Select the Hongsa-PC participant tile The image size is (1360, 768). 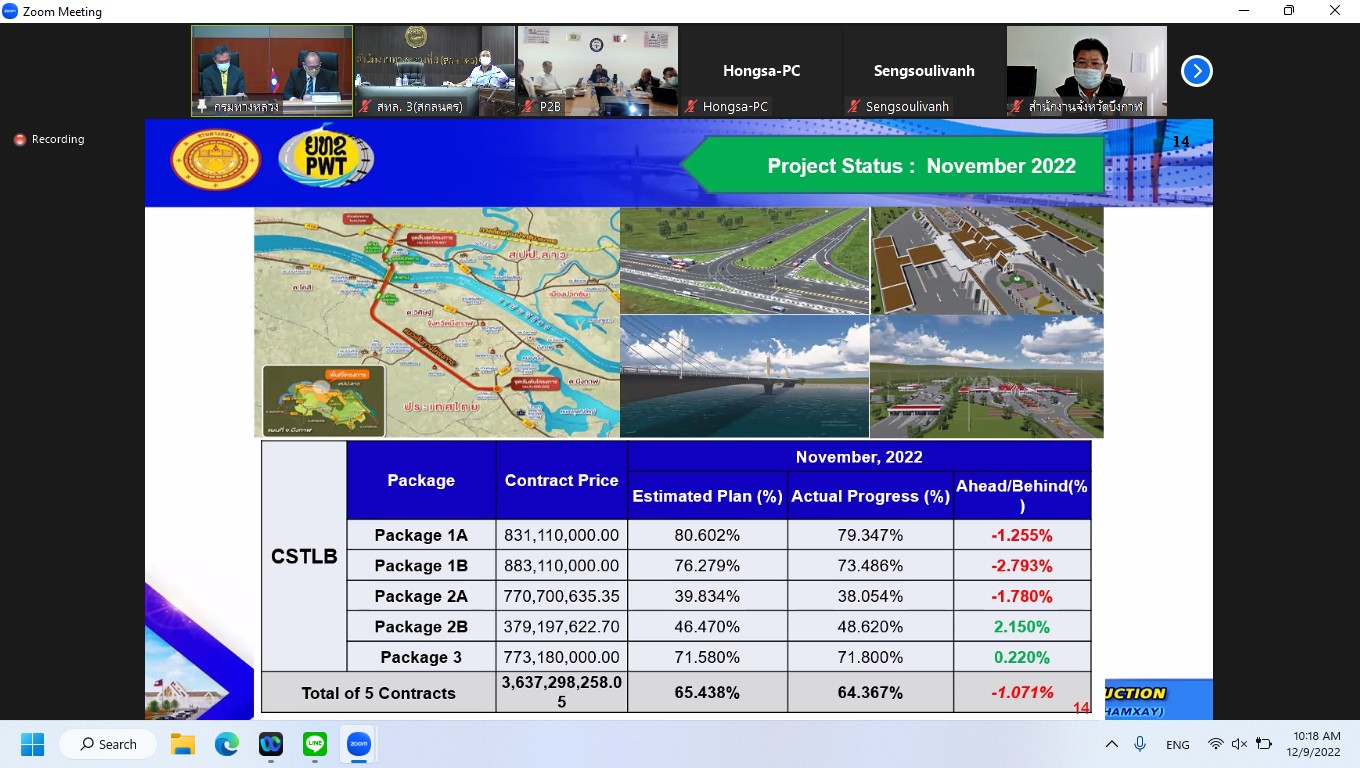[x=761, y=71]
